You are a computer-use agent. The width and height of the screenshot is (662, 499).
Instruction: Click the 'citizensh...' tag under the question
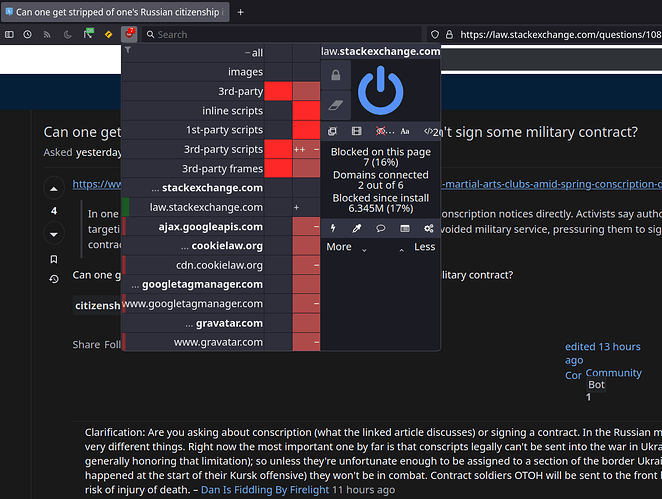pyautogui.click(x=98, y=306)
